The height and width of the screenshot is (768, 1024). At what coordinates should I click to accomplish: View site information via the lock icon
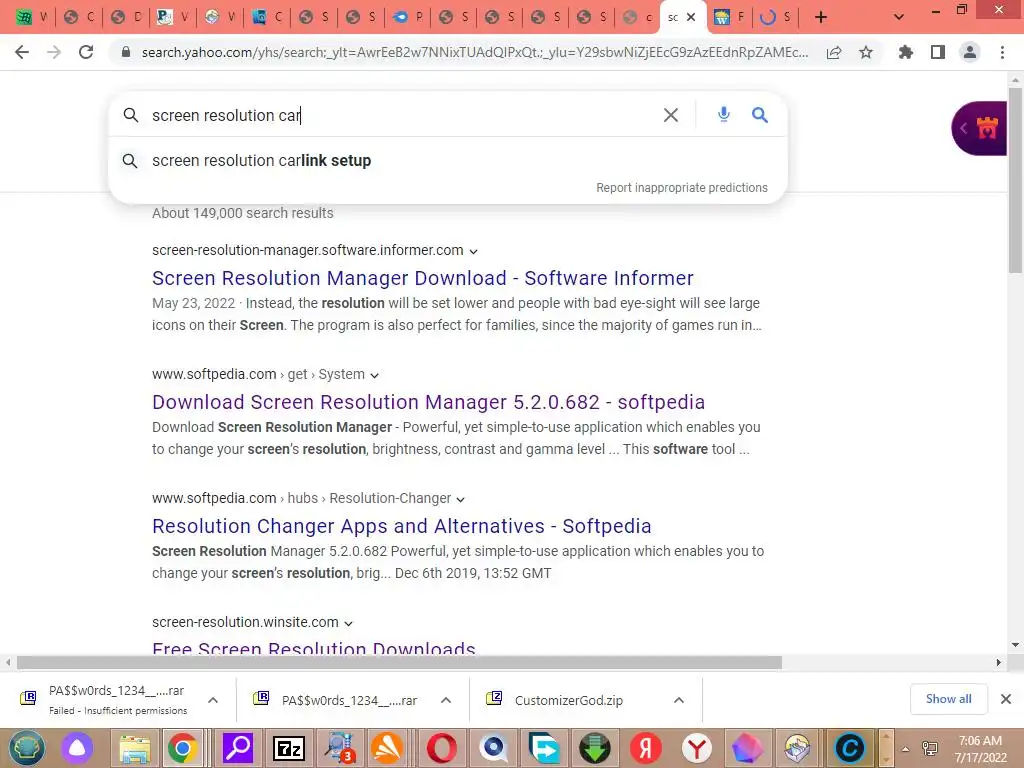click(126, 52)
